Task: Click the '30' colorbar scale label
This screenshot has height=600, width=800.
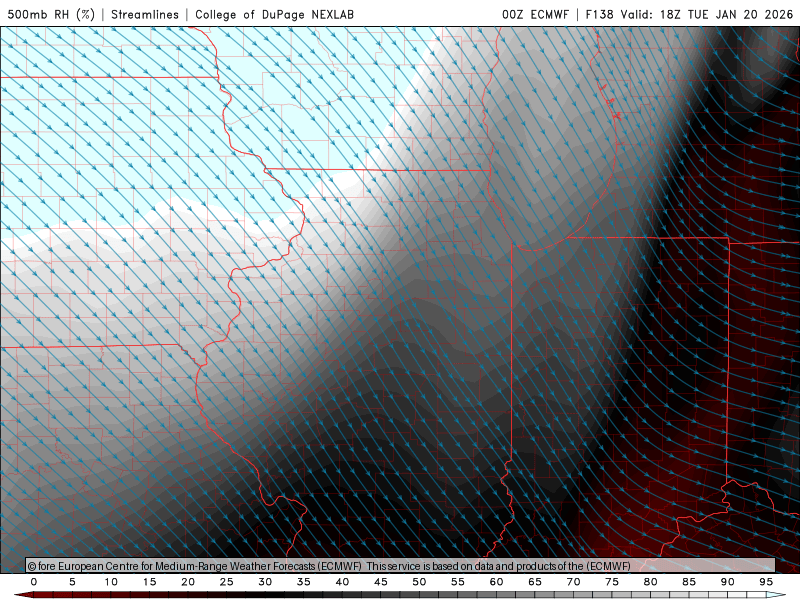Action: [x=265, y=582]
